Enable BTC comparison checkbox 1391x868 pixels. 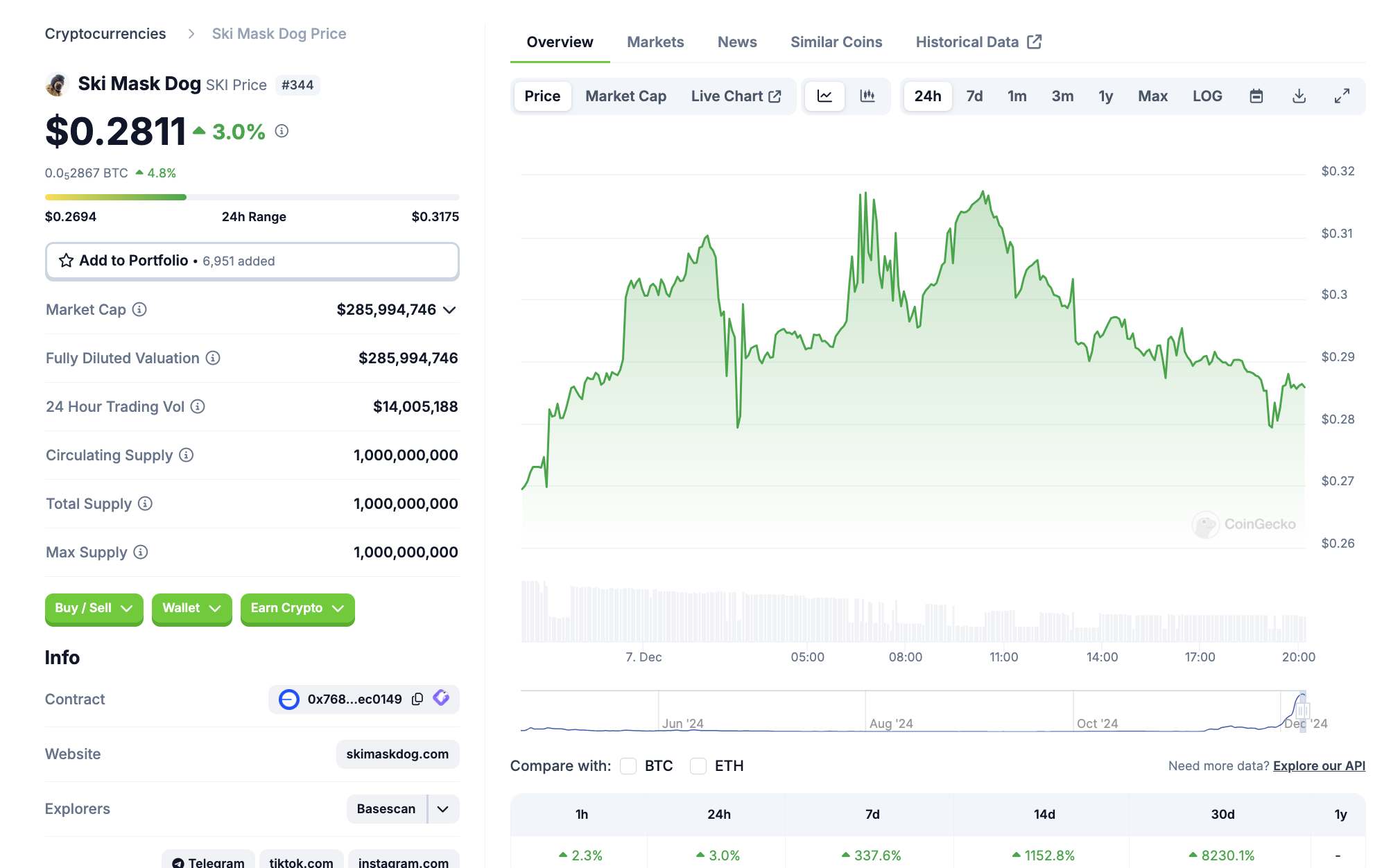[x=628, y=766]
